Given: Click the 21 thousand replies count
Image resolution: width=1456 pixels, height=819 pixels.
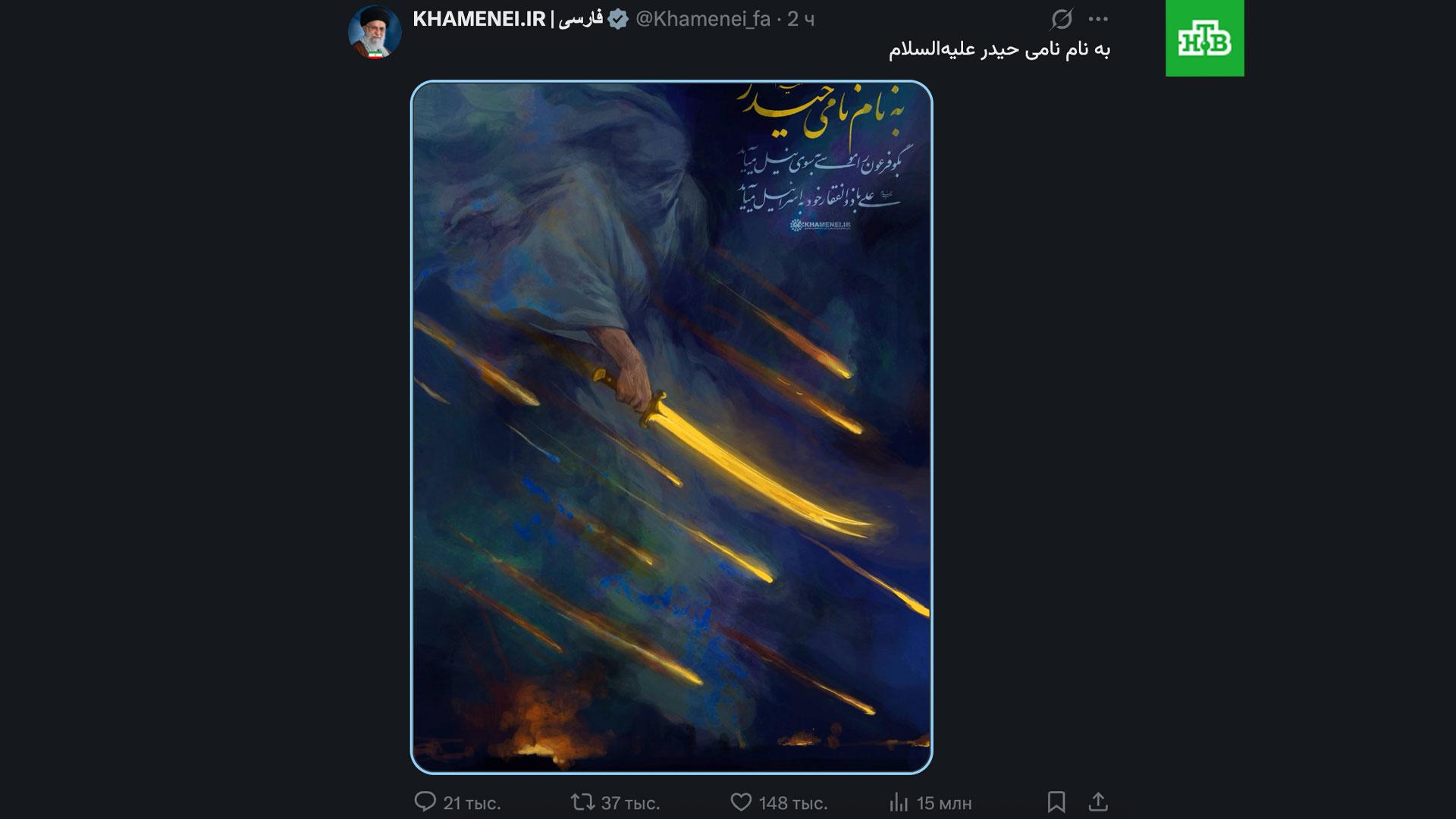Looking at the screenshot, I should pos(472,803).
